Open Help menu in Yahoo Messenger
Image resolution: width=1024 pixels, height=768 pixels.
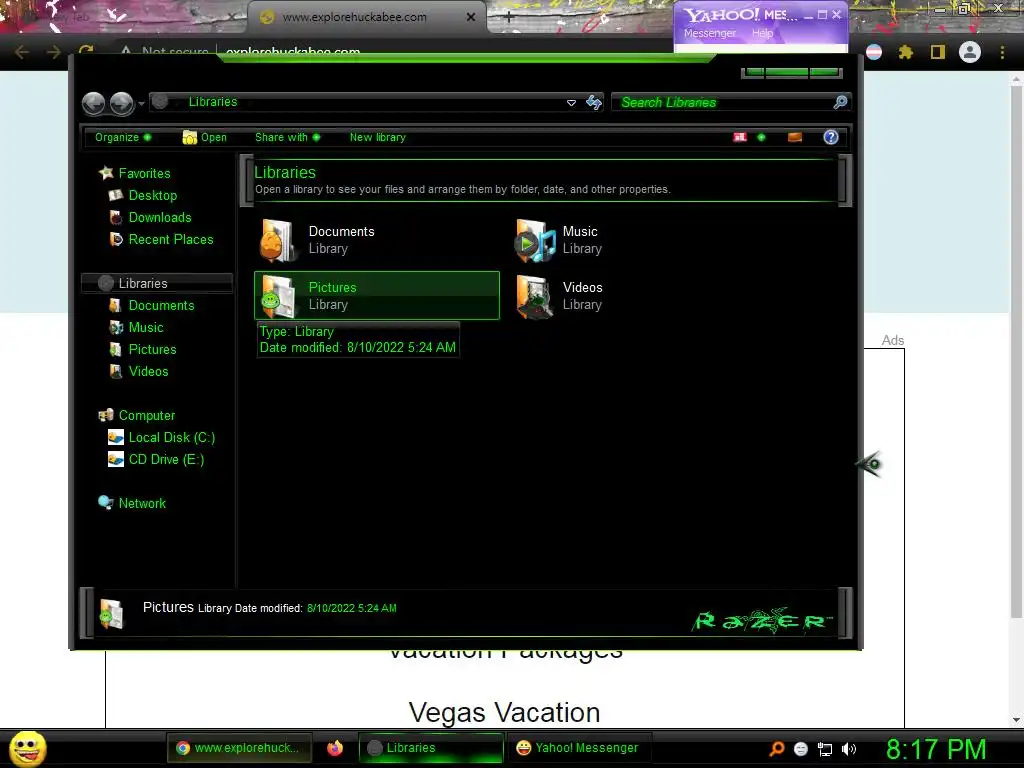762,33
